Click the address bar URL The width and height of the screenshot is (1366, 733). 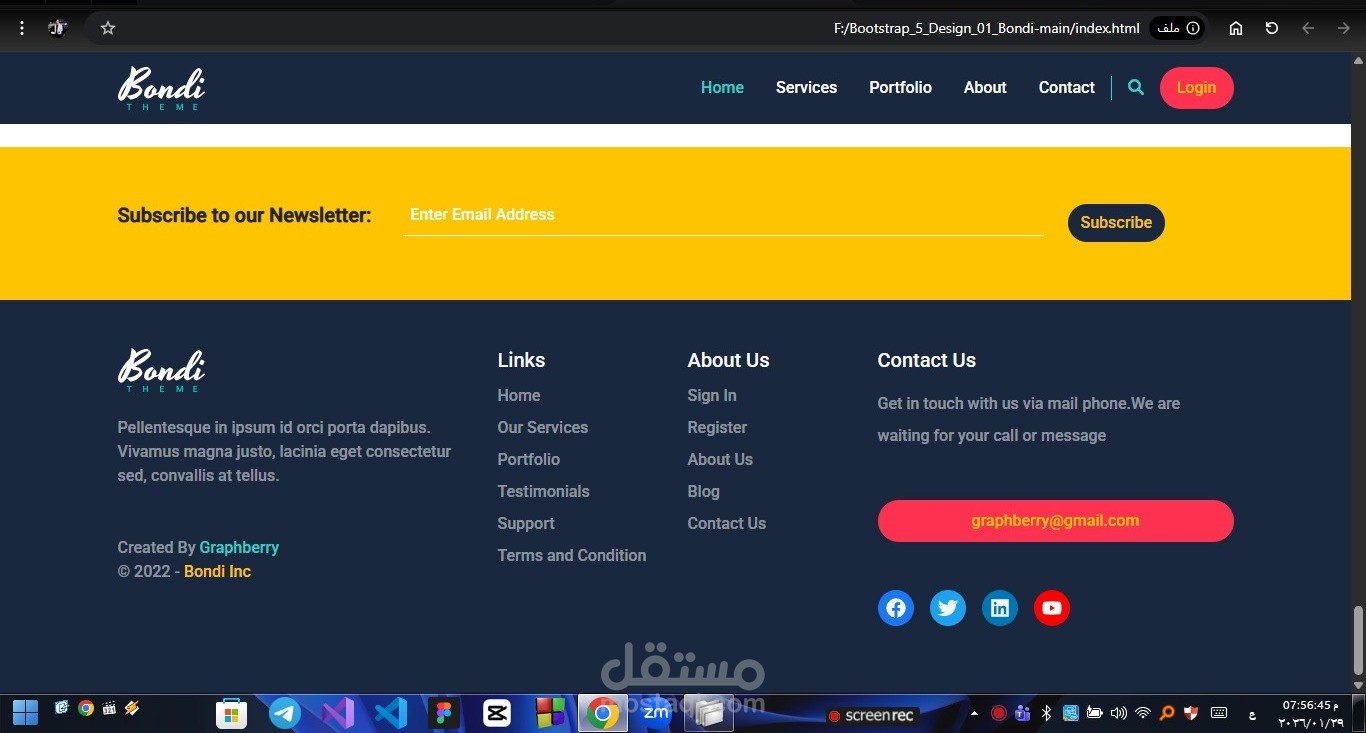pos(986,28)
